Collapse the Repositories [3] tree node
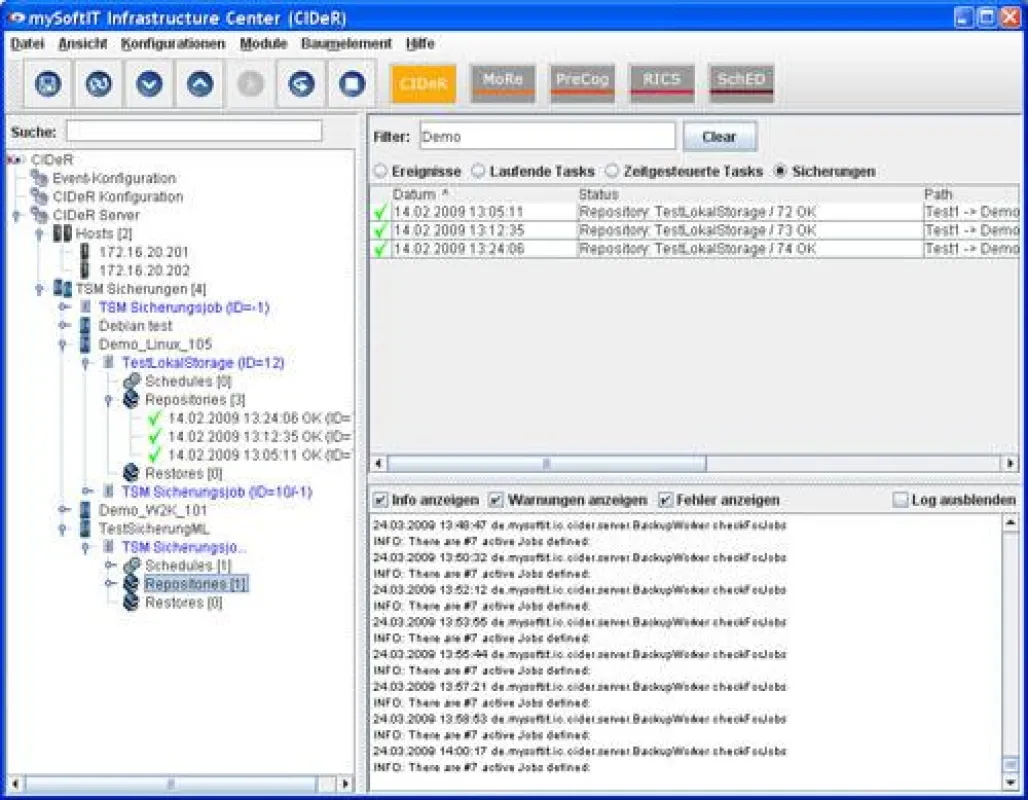Image resolution: width=1028 pixels, height=800 pixels. 109,399
